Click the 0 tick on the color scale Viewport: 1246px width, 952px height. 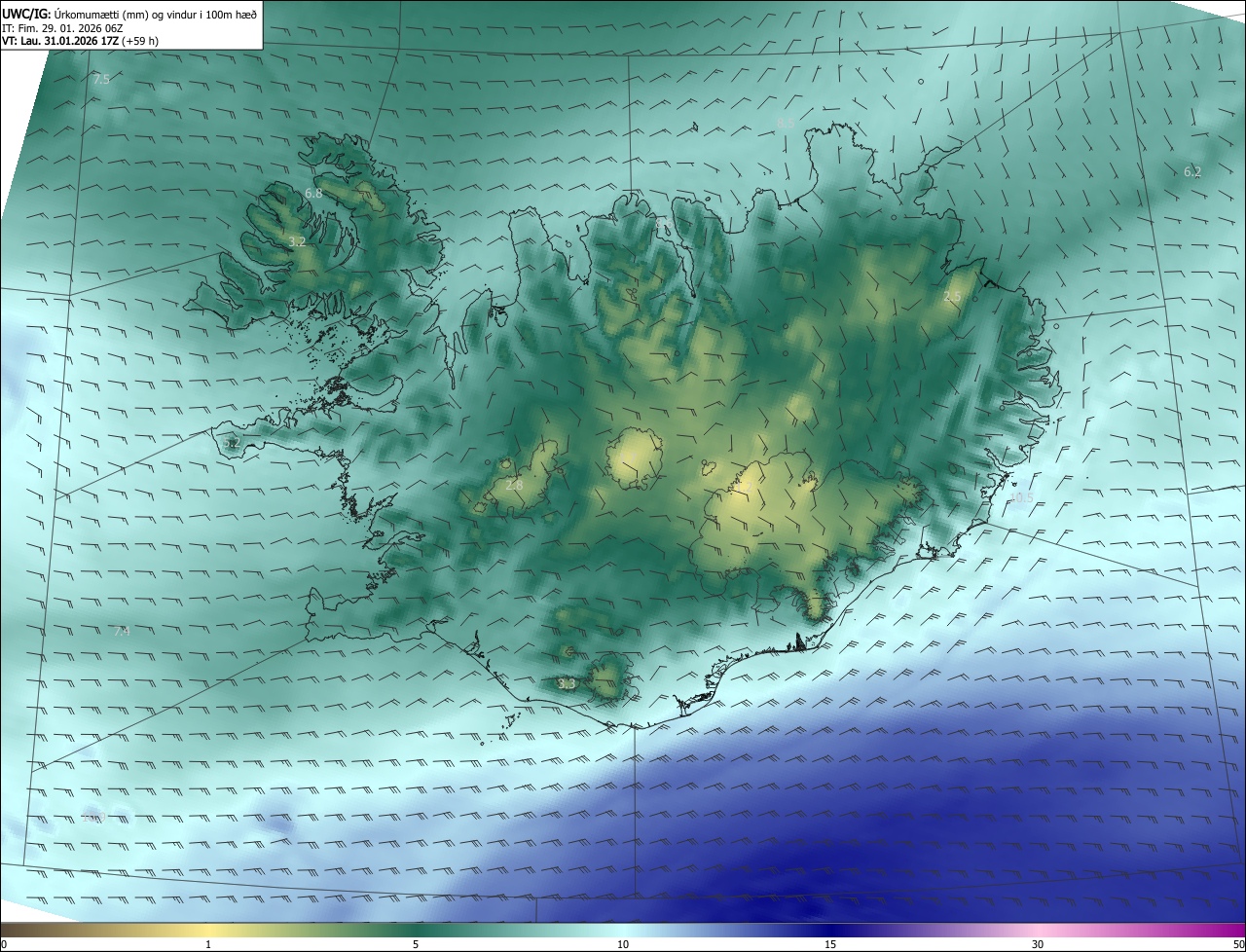pyautogui.click(x=4, y=944)
